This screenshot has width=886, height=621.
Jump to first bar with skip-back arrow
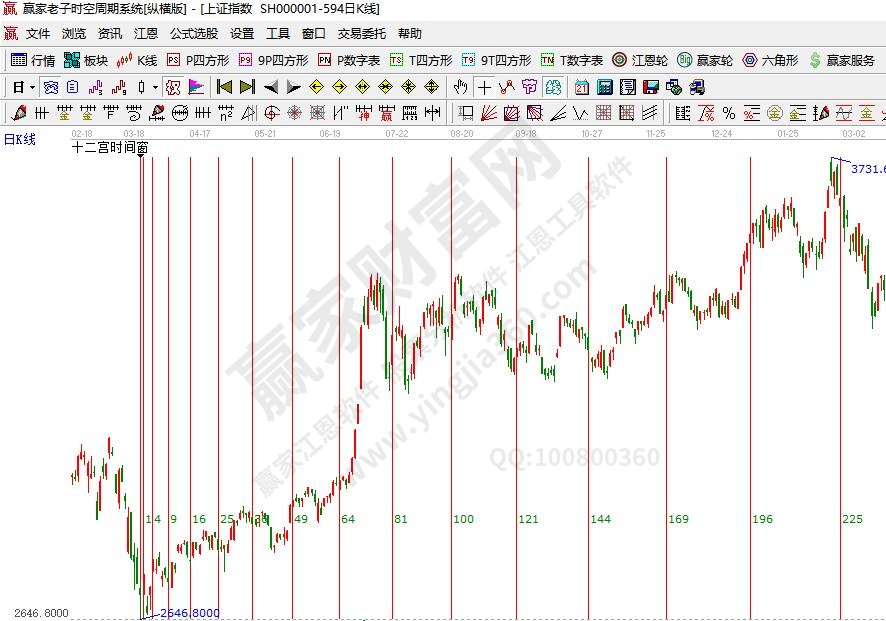(225, 87)
